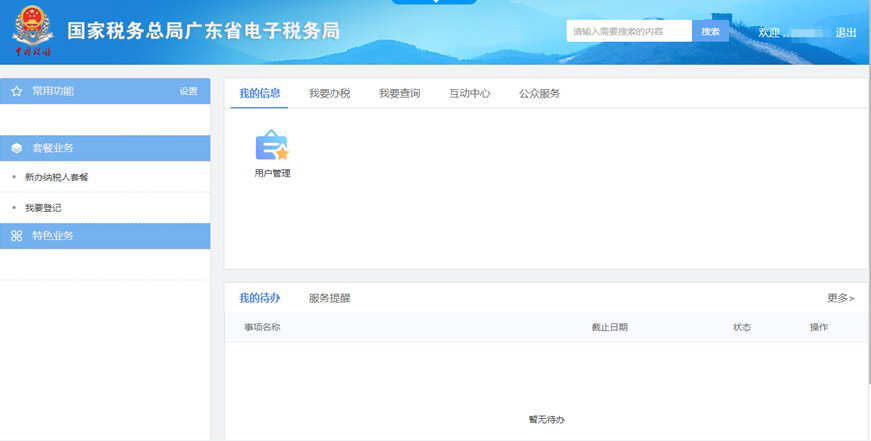Open 新办纳税人套餐 in the sidebar
Image resolution: width=871 pixels, height=441 pixels.
tap(56, 177)
